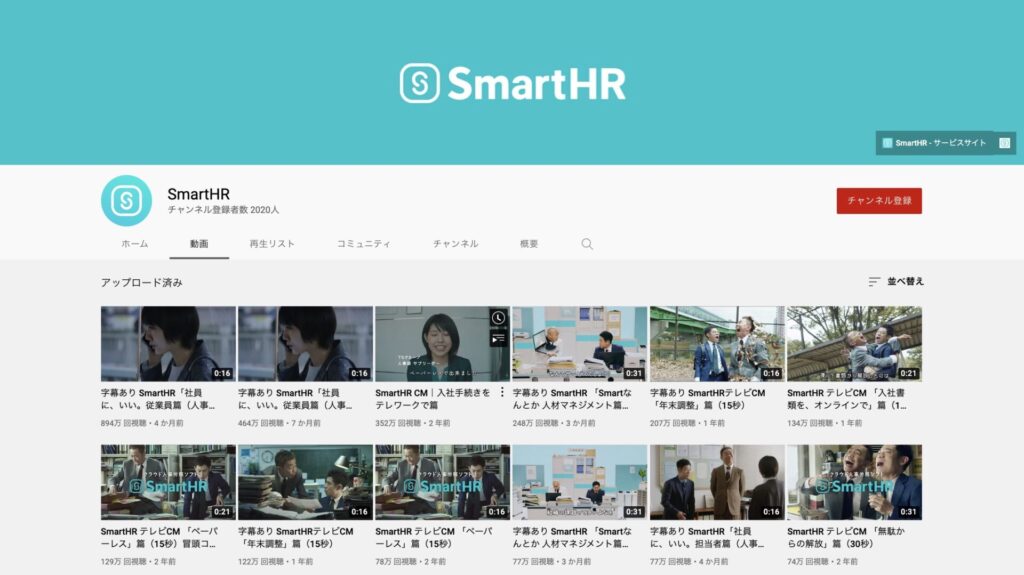Image resolution: width=1024 pixels, height=575 pixels.
Task: Open the channel search magnifier icon
Action: [587, 244]
